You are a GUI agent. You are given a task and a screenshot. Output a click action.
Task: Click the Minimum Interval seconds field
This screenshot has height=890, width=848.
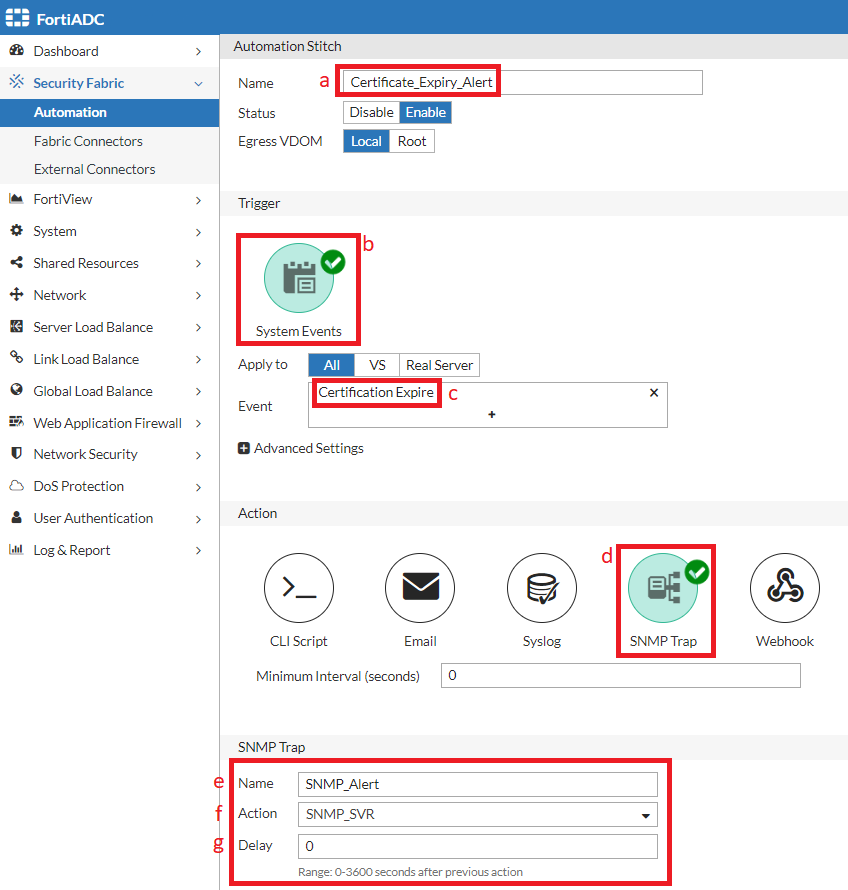click(x=621, y=675)
